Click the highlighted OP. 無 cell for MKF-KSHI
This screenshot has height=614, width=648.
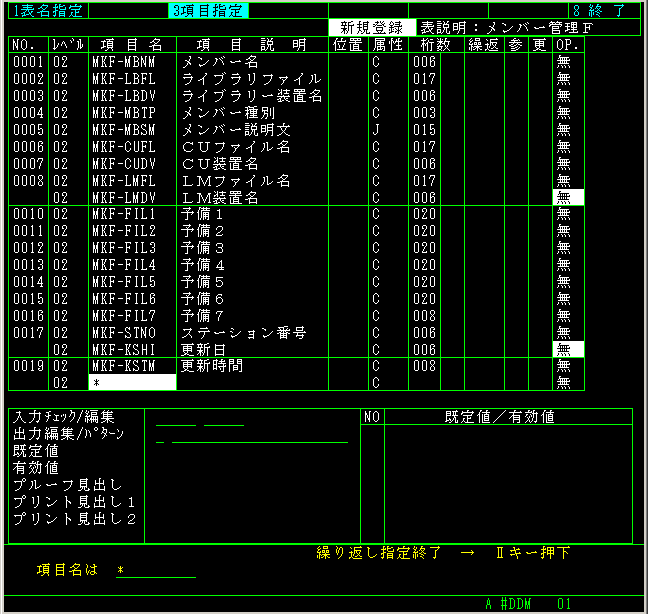click(568, 350)
